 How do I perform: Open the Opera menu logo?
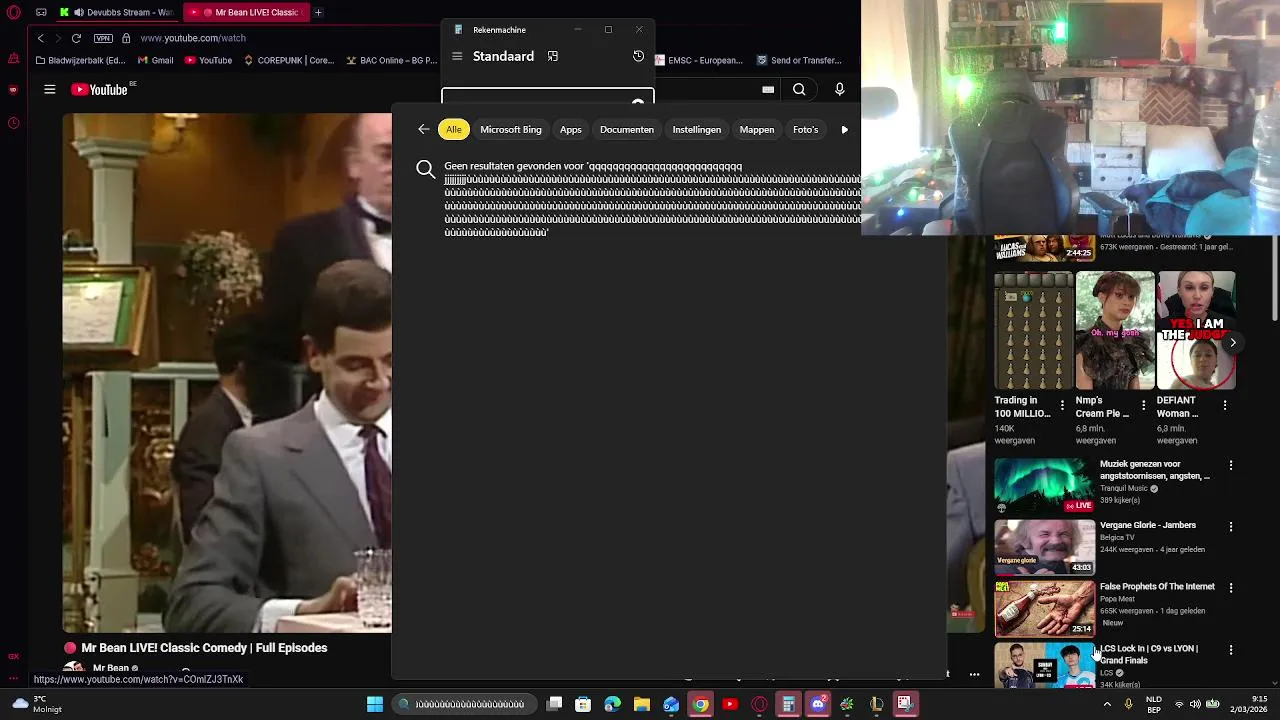click(x=13, y=12)
